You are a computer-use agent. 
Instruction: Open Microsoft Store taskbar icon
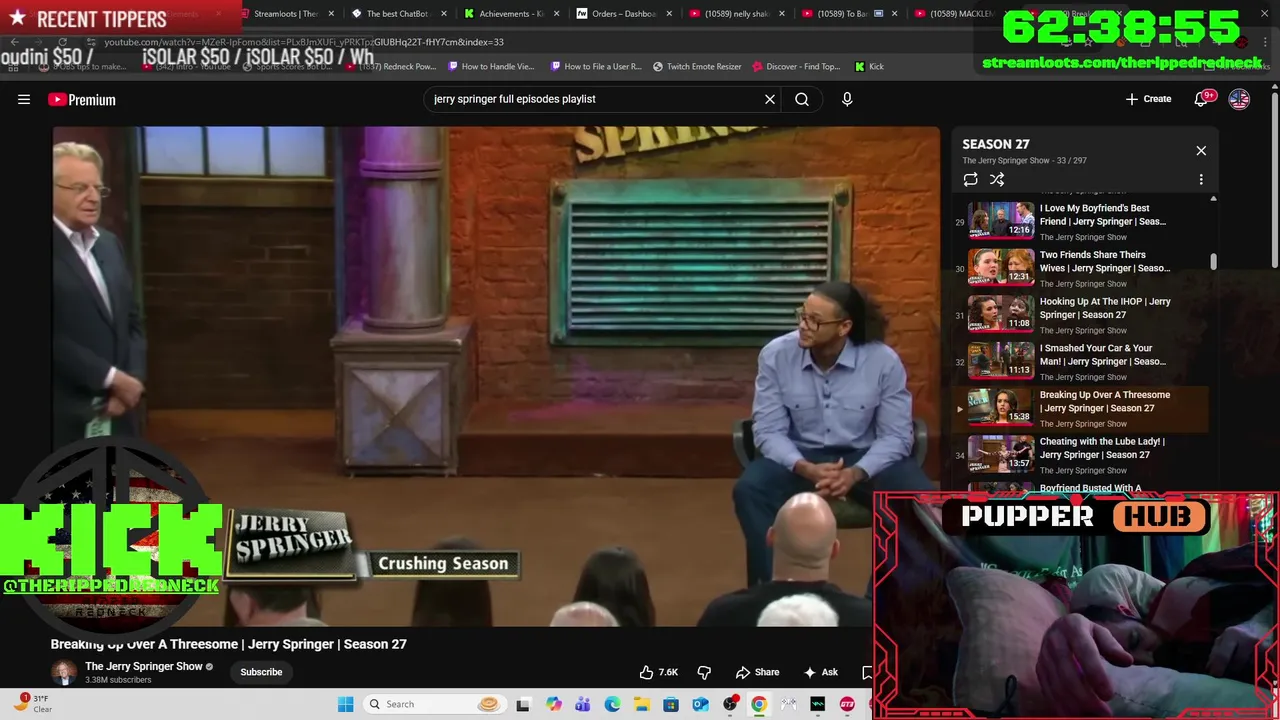(x=671, y=704)
